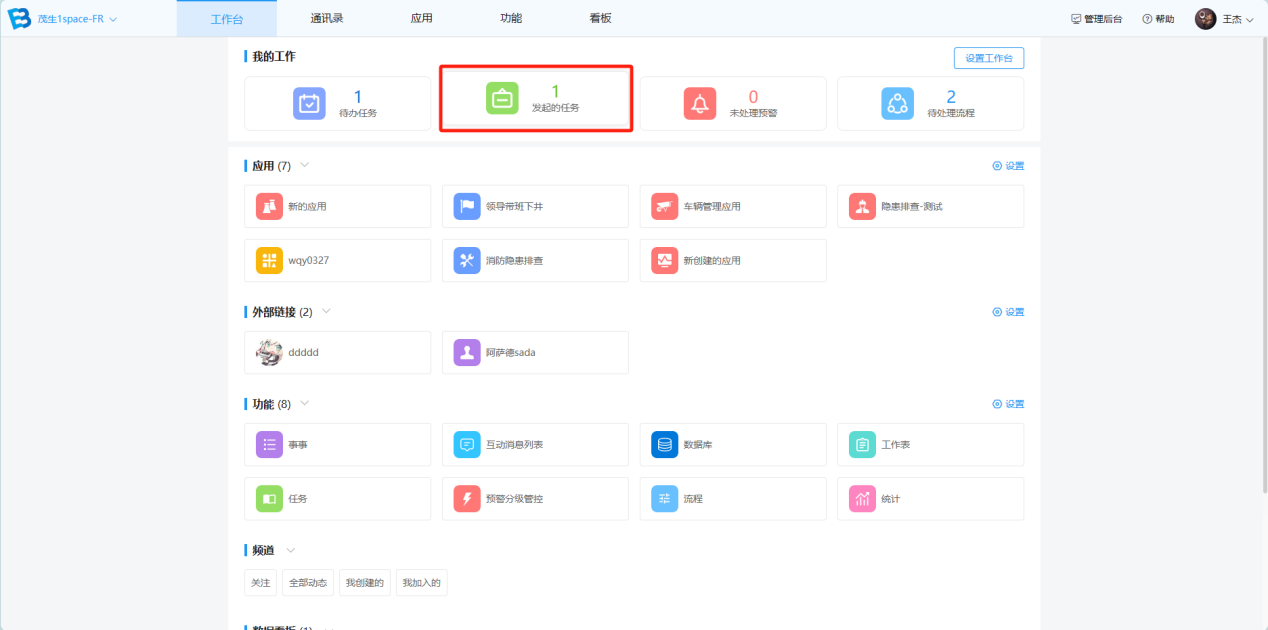Open the ddddd external link thumbnail
The image size is (1268, 630).
(x=270, y=352)
